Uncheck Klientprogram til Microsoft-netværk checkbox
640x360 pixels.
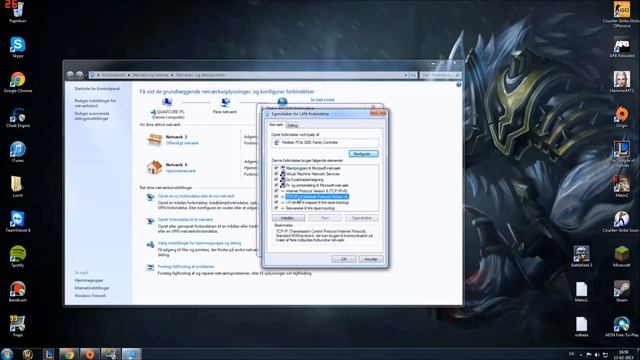click(276, 168)
